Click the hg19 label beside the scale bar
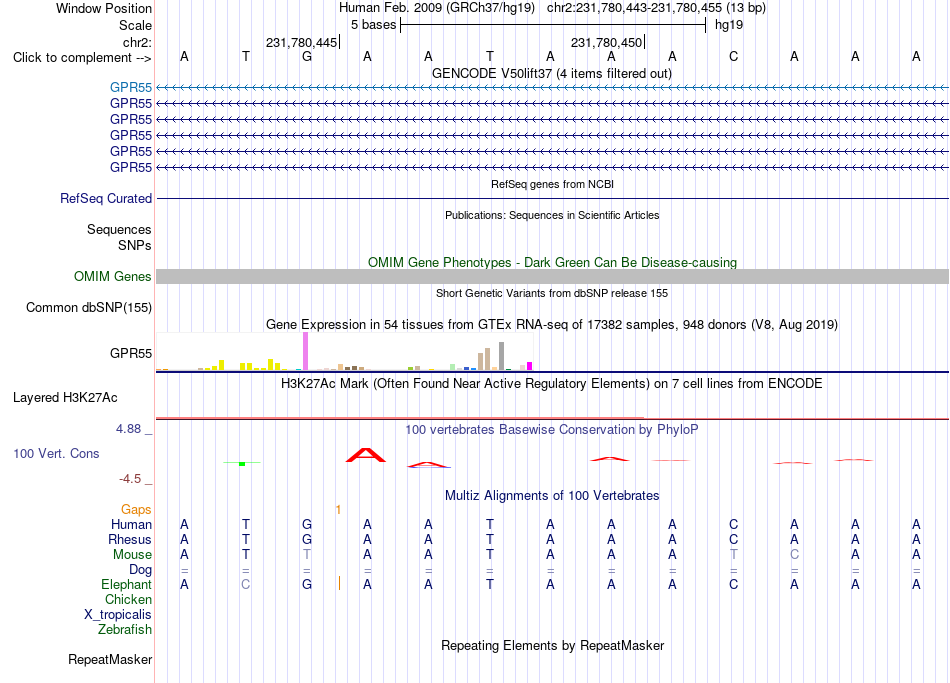This screenshot has width=950, height=683. 729,25
